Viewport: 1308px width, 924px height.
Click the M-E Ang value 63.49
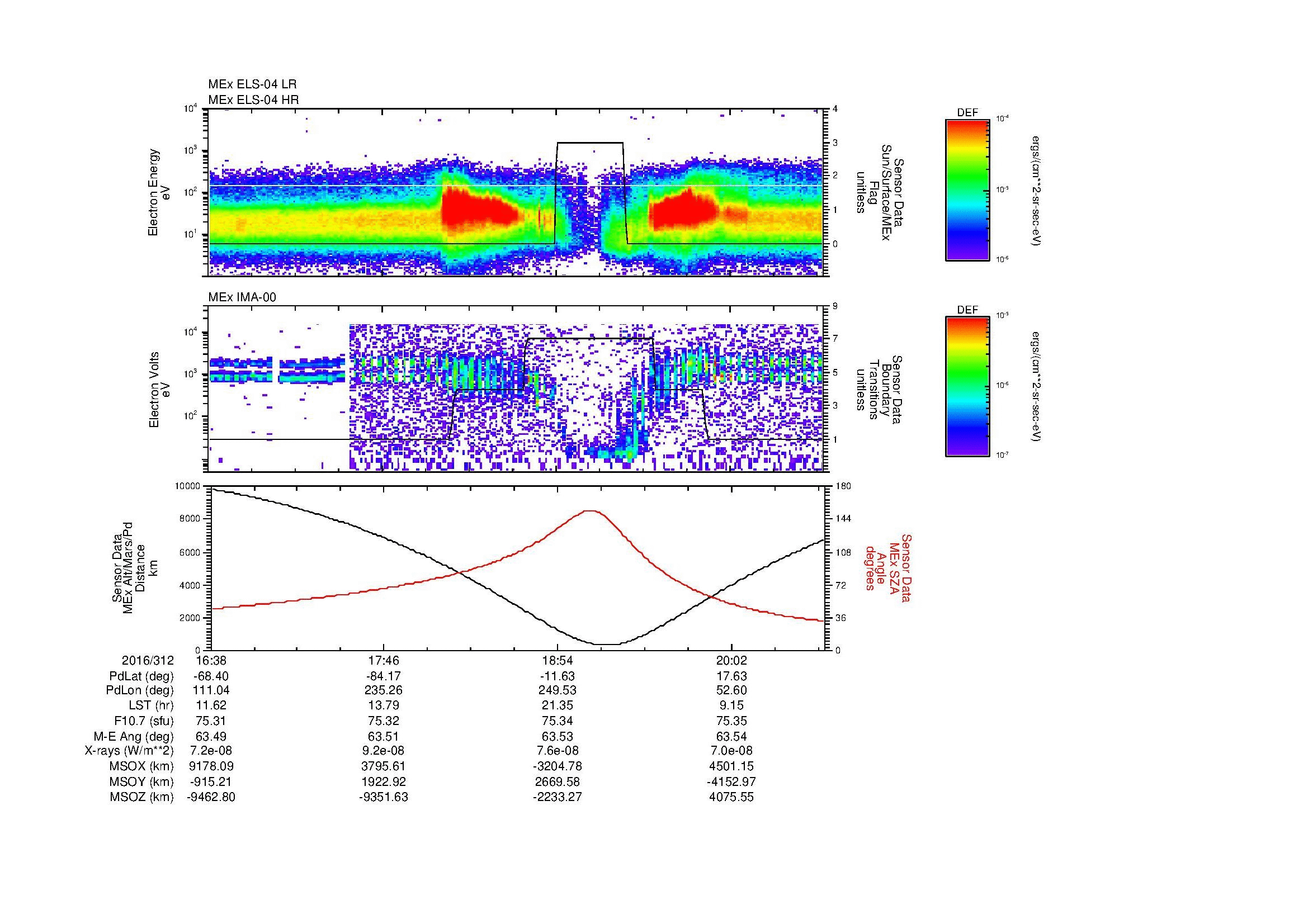pos(211,736)
